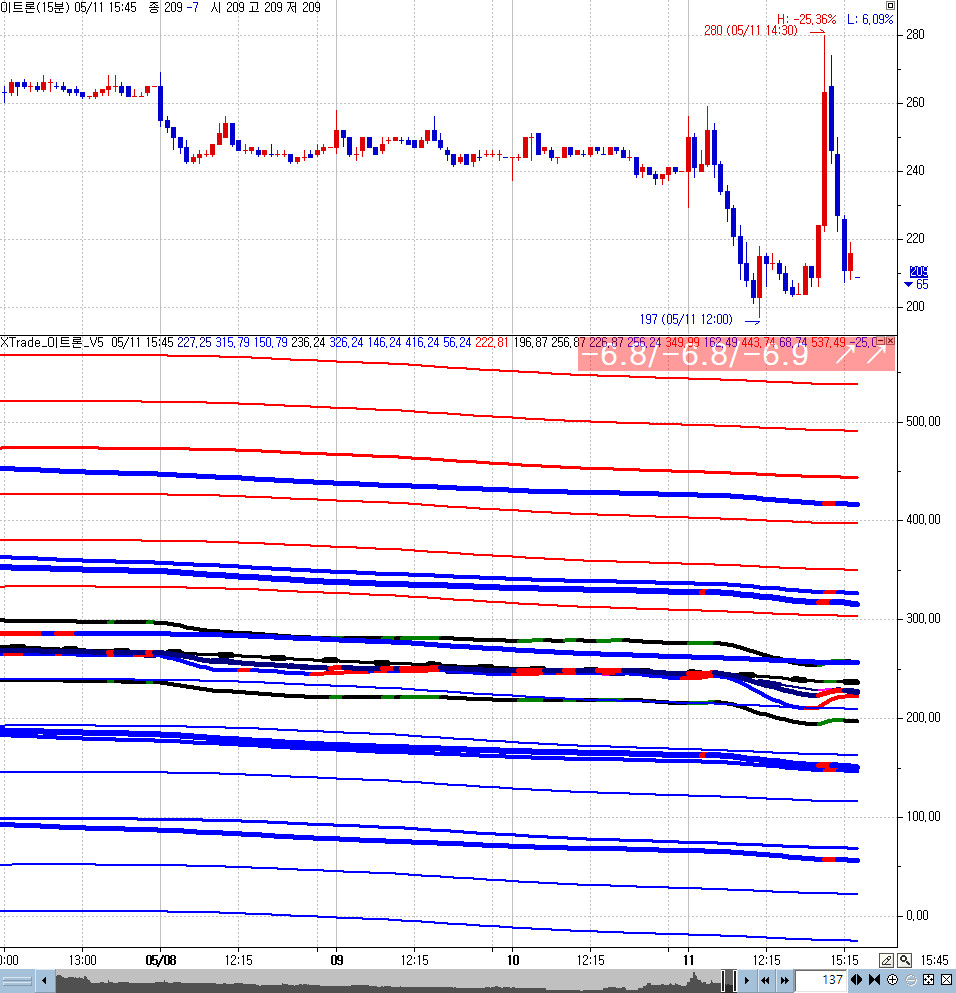The width and height of the screenshot is (956, 993).
Task: Click the XTrade_이트론_V5 indicator name label
Action: pyautogui.click(x=52, y=342)
